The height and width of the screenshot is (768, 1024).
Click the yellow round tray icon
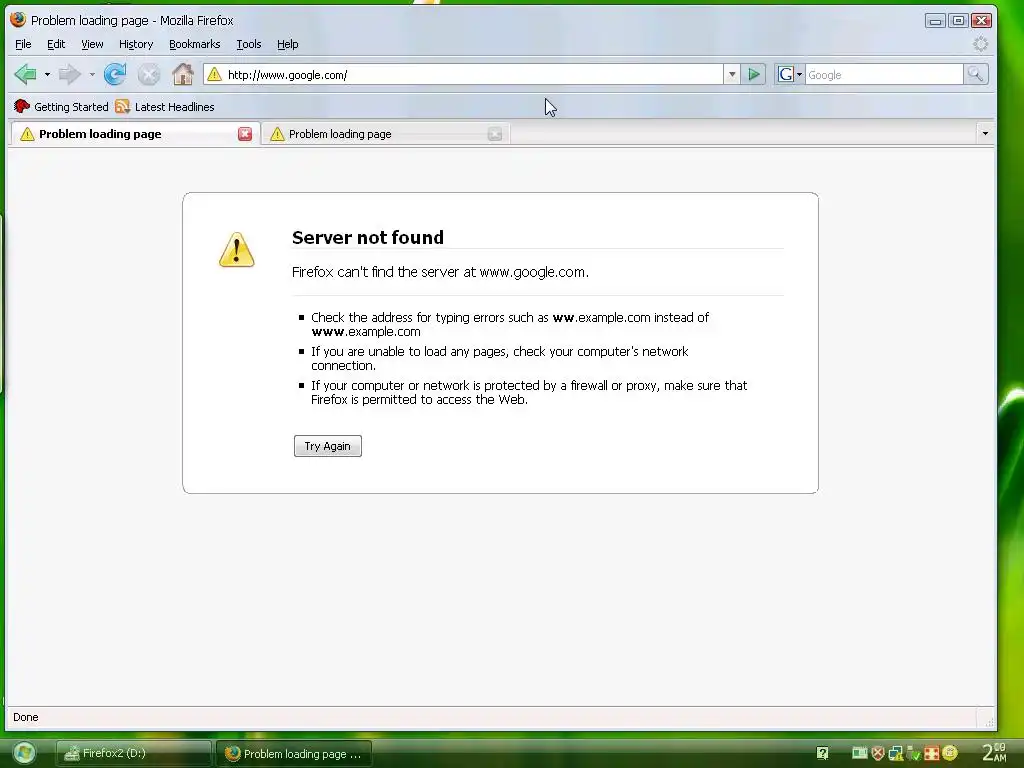point(950,753)
